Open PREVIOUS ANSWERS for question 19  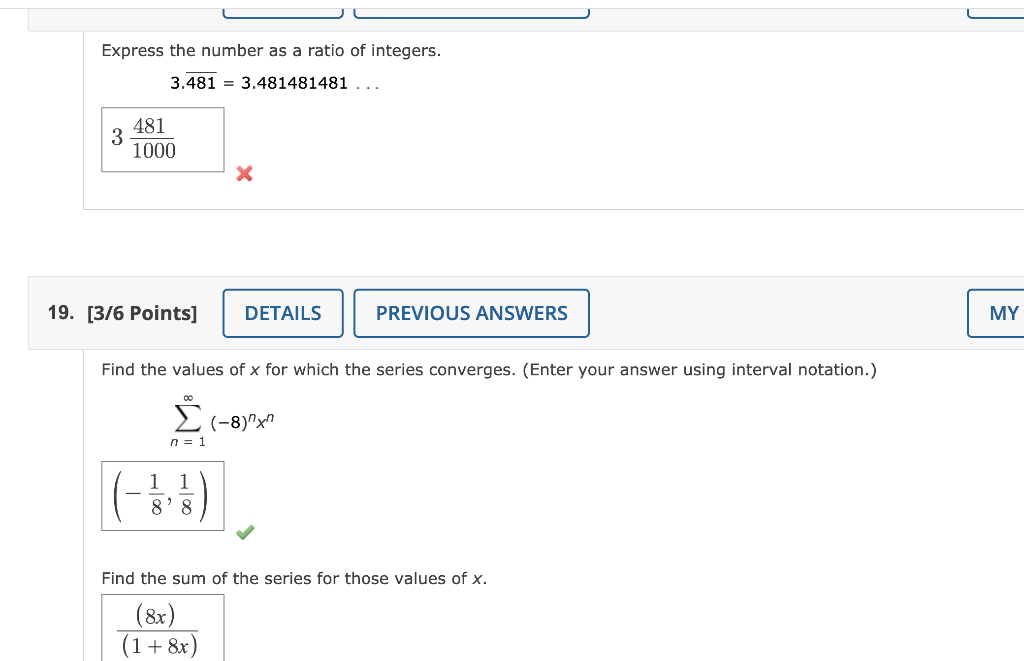pyautogui.click(x=471, y=313)
